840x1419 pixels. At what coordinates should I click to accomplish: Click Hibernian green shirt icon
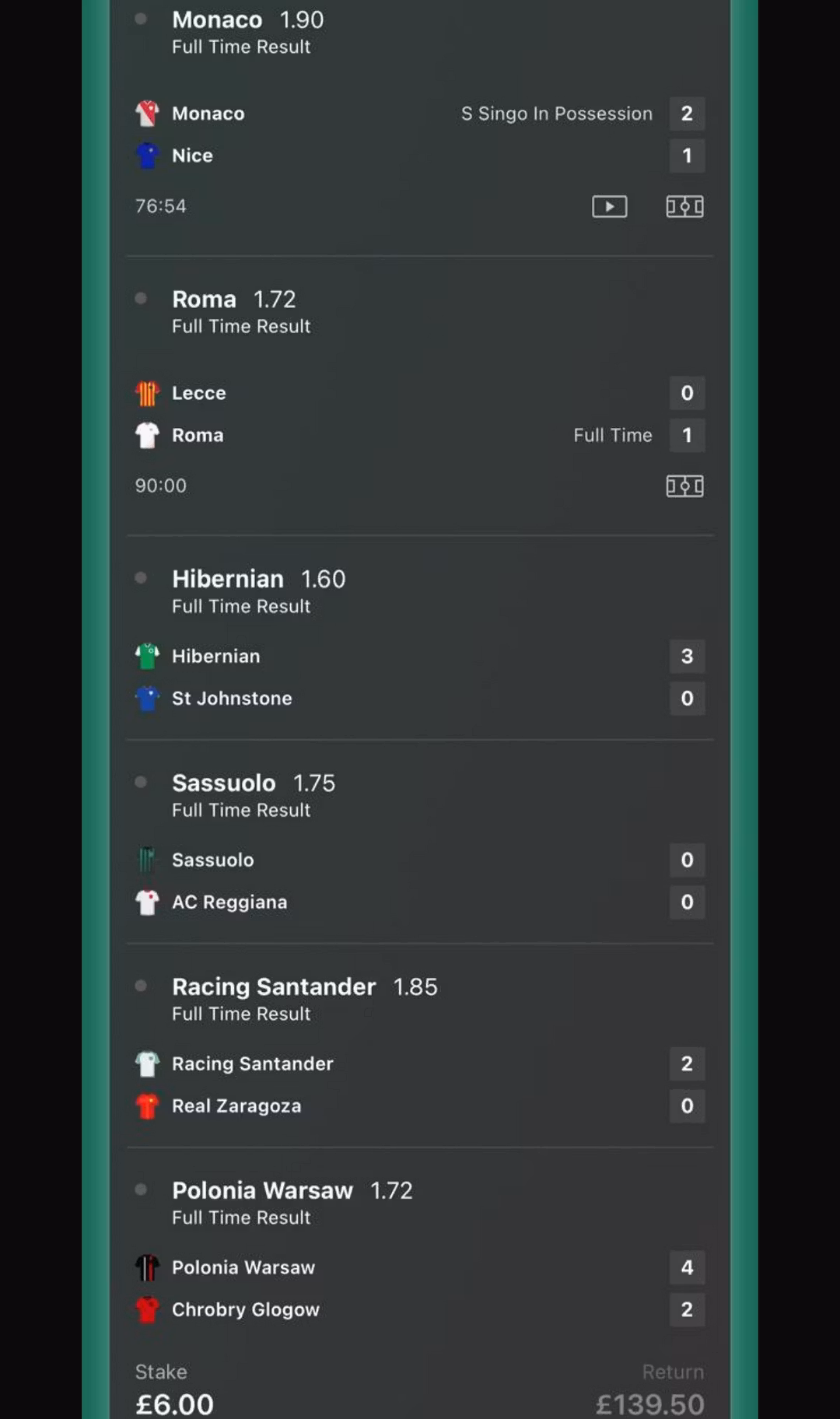click(147, 657)
